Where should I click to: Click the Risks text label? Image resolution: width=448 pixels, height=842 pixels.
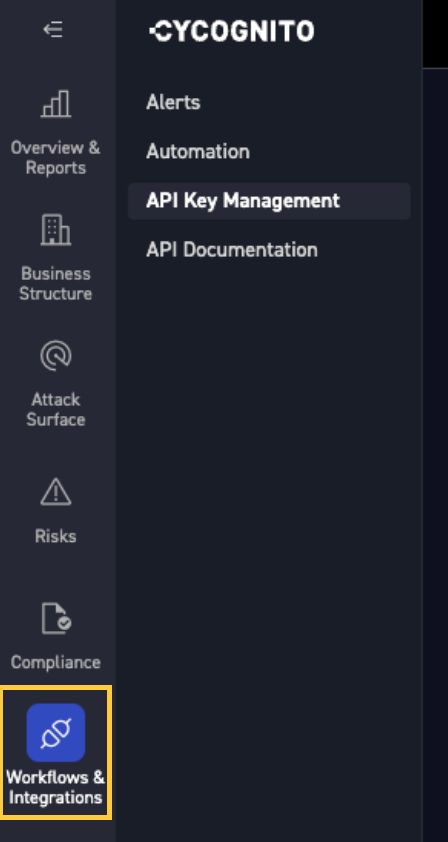(x=56, y=536)
